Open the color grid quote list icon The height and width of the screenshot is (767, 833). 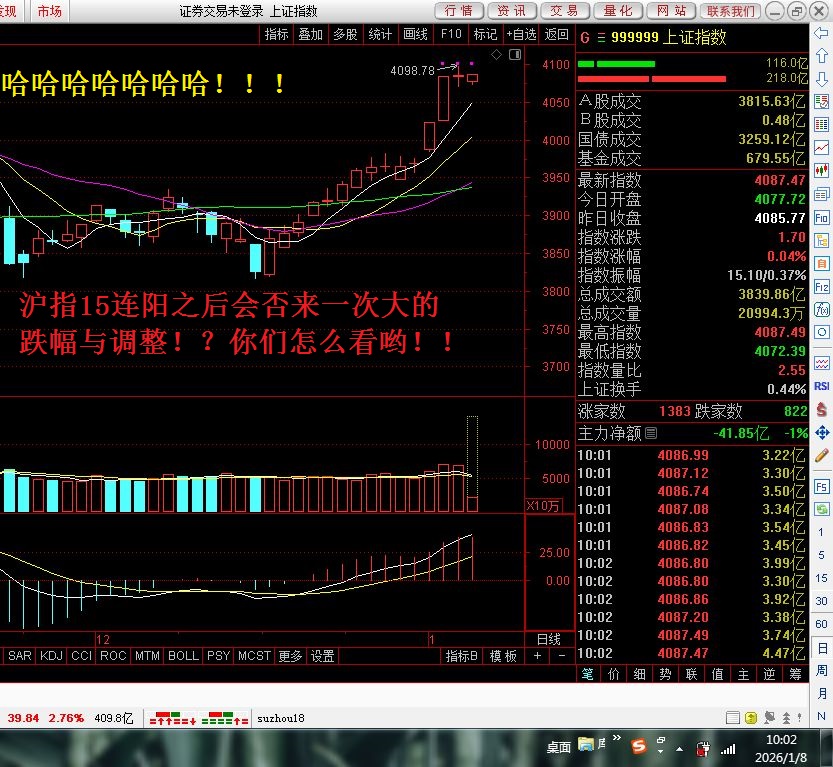pos(821,124)
